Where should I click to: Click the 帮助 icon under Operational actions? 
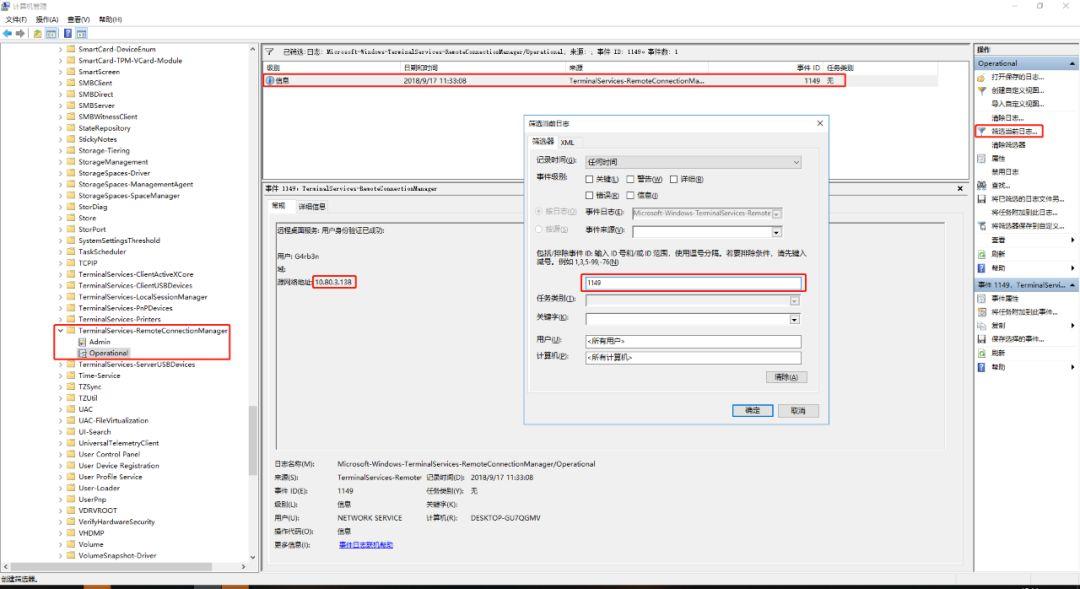point(982,267)
